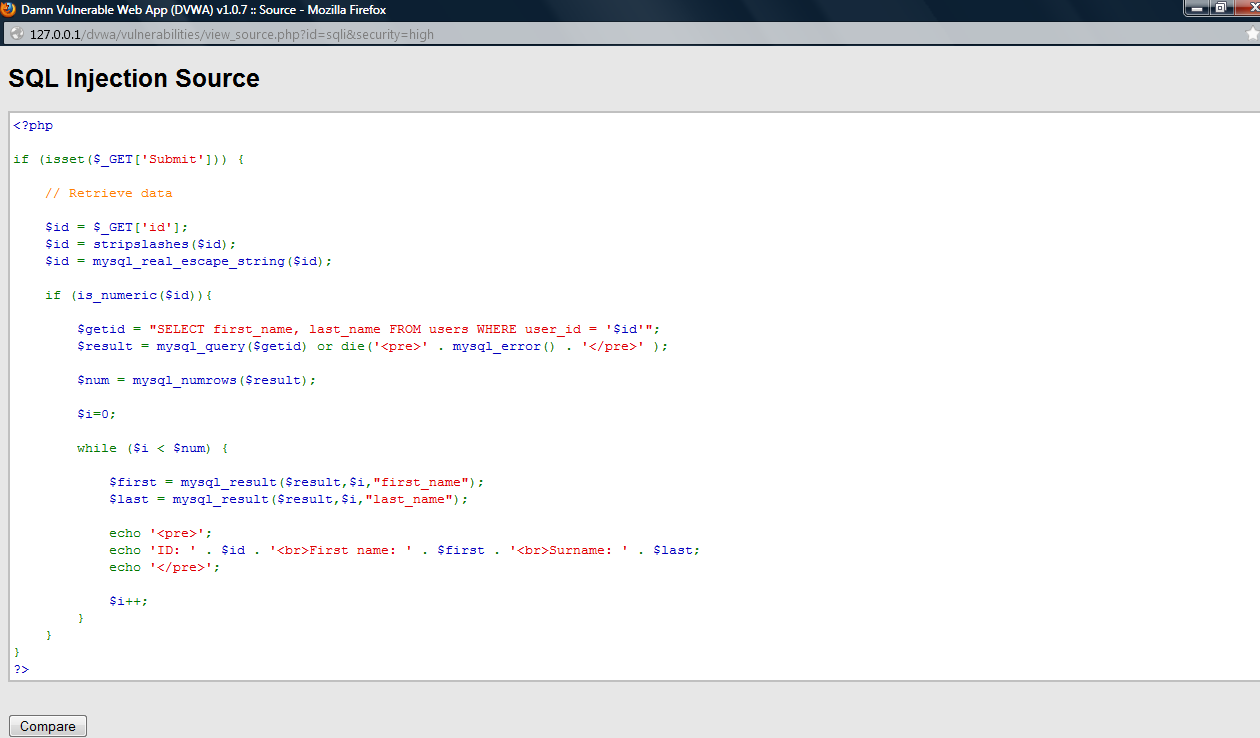Click the echo 'ID: ' output line
This screenshot has height=738, width=1260.
405,550
